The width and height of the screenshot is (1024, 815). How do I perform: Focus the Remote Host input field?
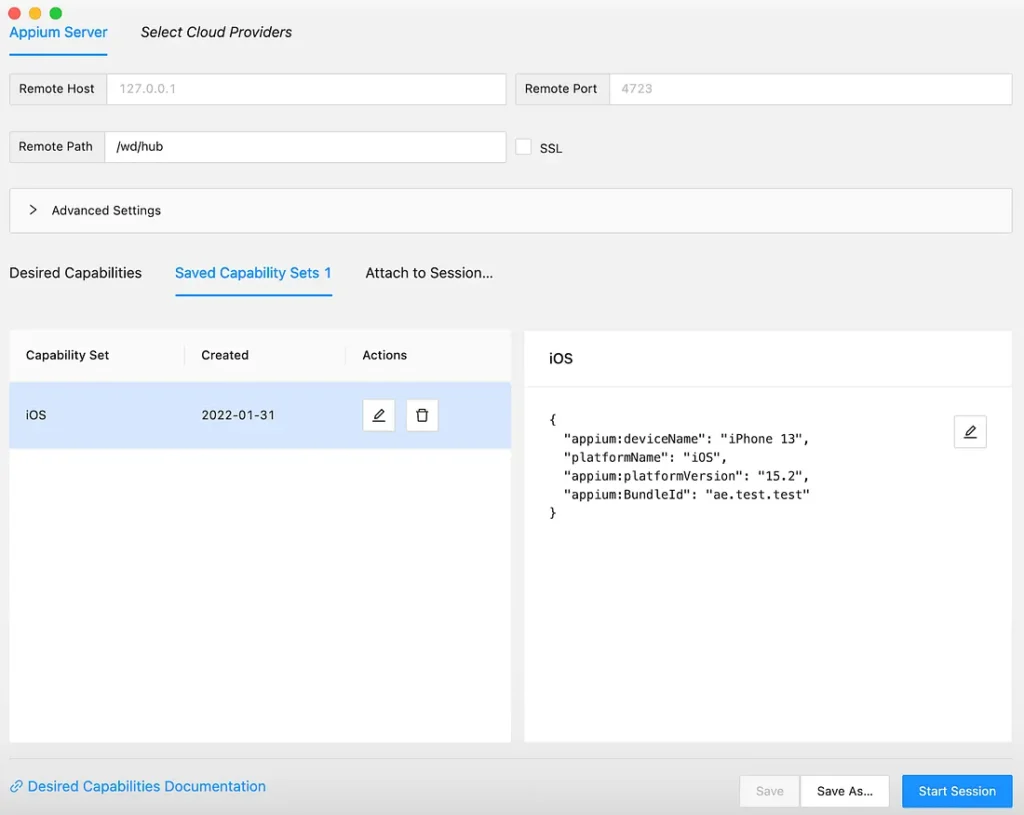click(305, 89)
